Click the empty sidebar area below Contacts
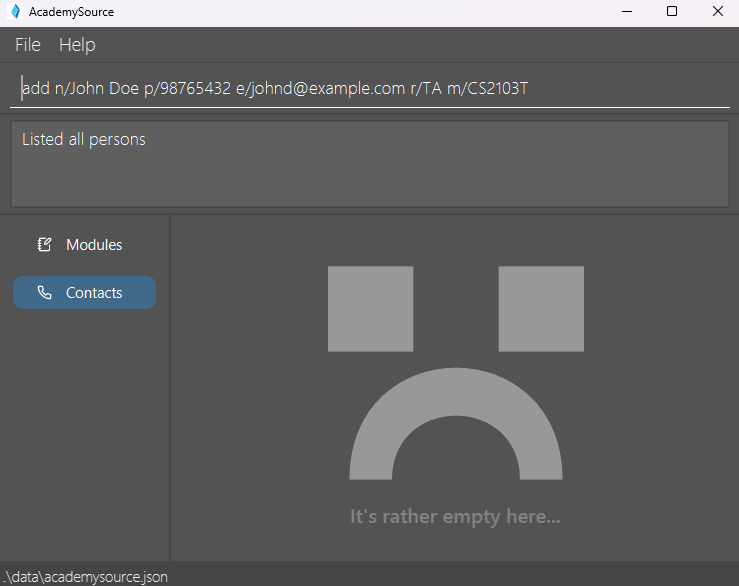This screenshot has height=586, width=739. 85,430
